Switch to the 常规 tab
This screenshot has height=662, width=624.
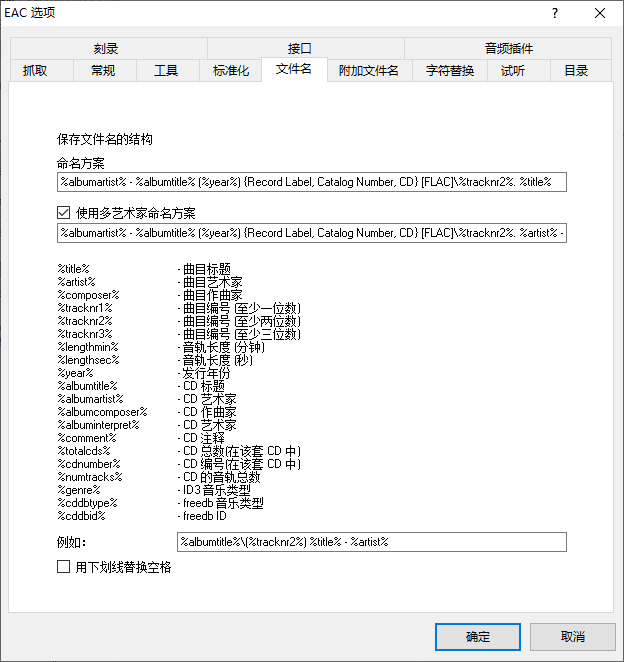point(102,71)
